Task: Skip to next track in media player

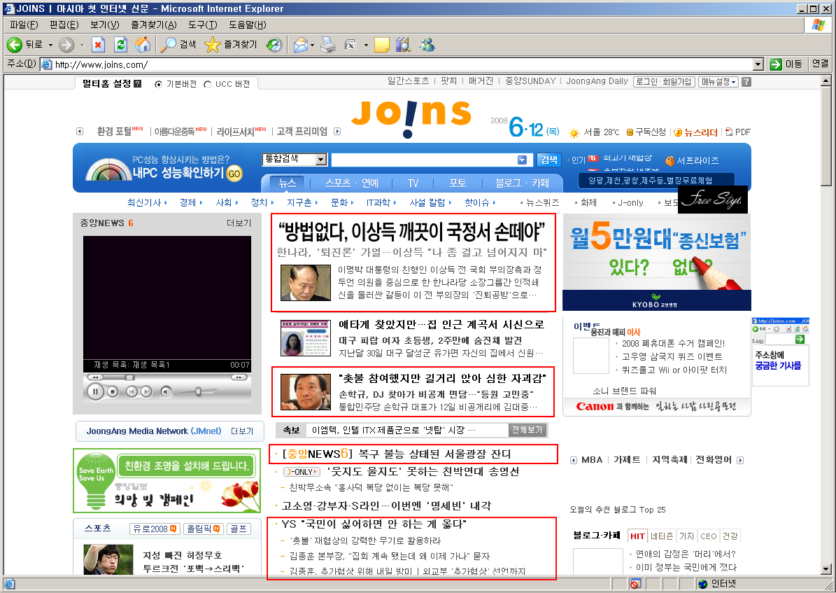Action: [x=146, y=392]
